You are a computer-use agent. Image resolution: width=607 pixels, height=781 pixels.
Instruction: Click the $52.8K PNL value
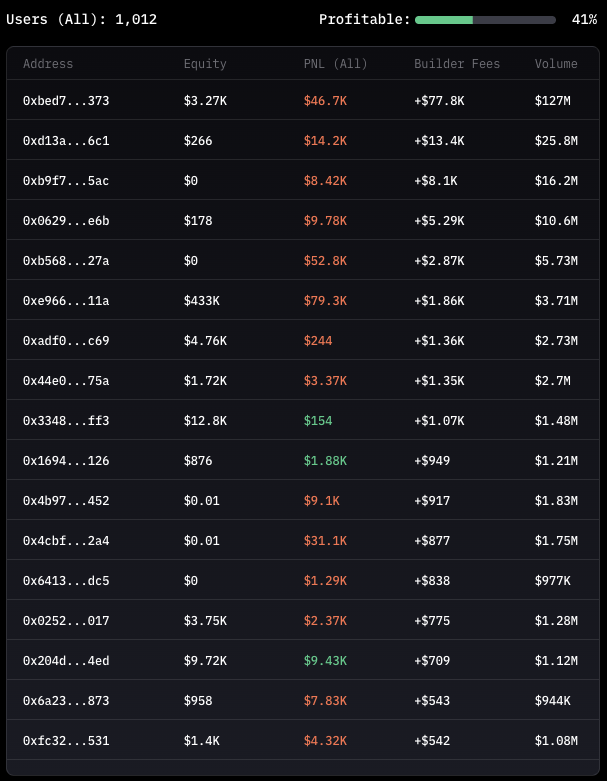(x=325, y=261)
